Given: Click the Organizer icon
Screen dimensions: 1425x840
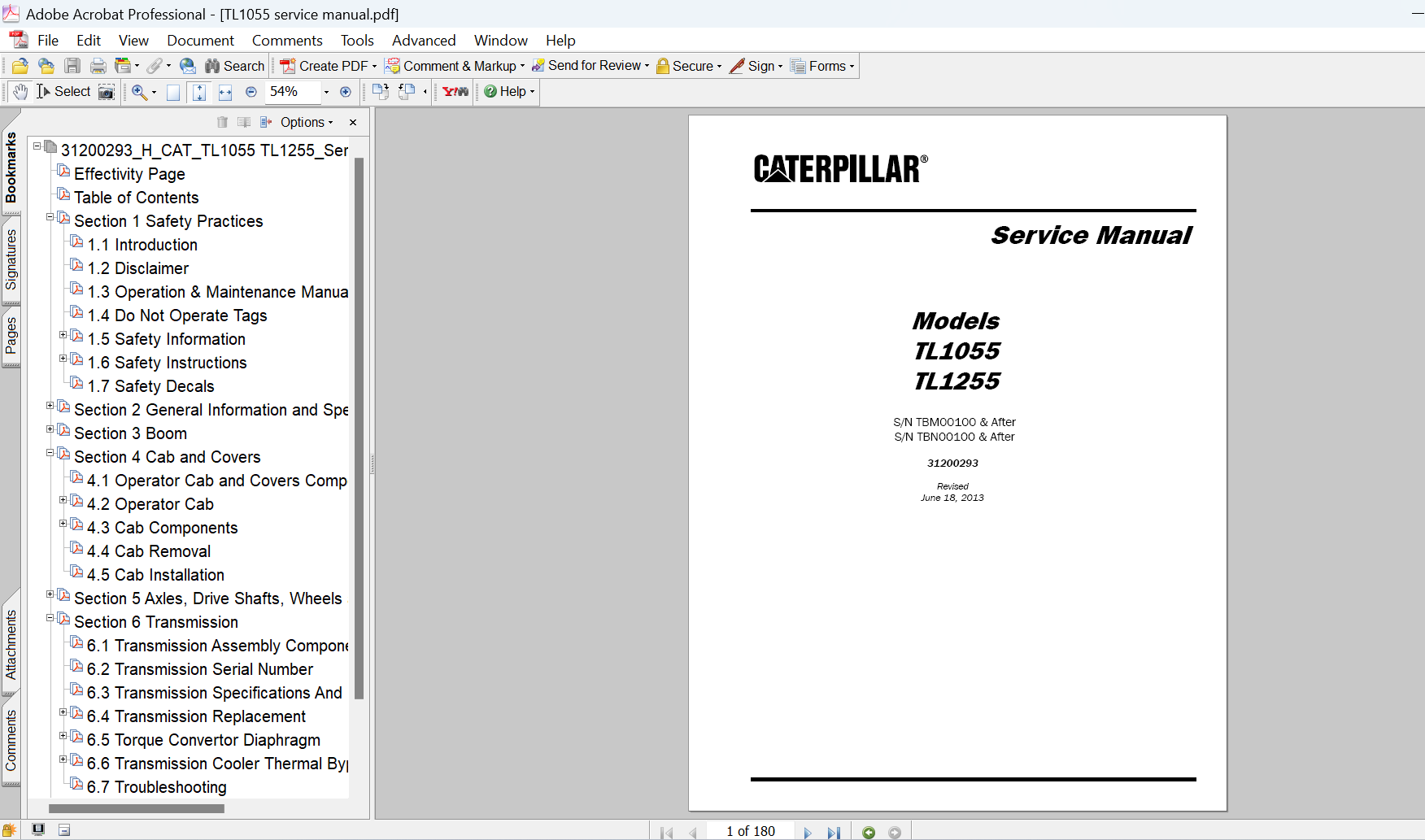Looking at the screenshot, I should coord(124,66).
